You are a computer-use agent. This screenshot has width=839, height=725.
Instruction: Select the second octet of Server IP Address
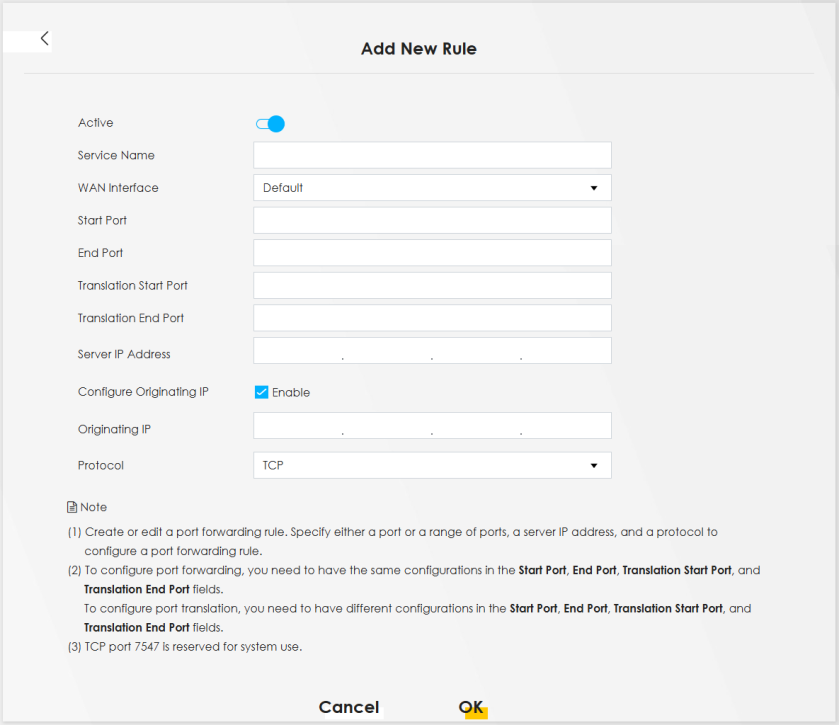coord(387,351)
